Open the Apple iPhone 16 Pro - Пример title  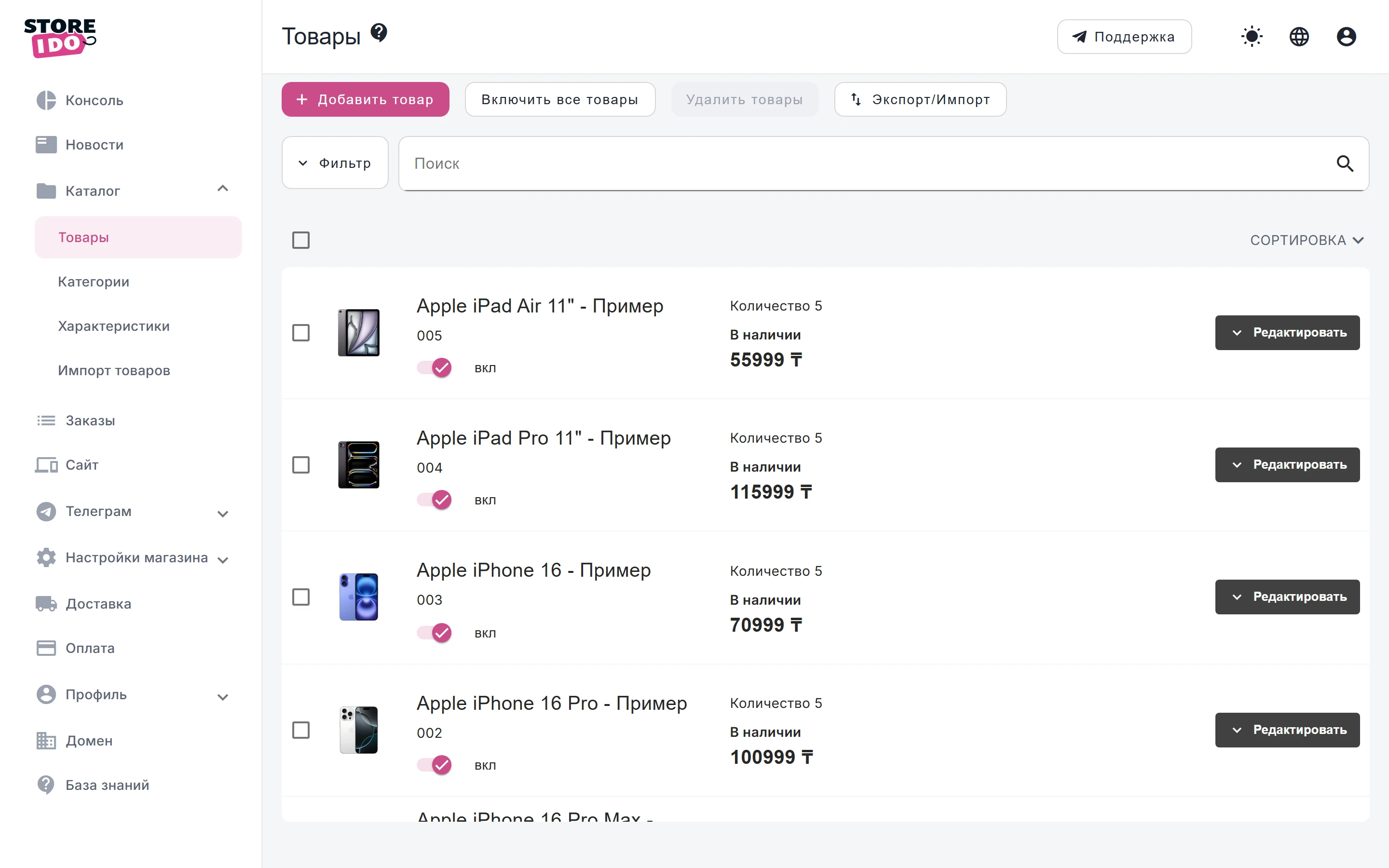(552, 703)
